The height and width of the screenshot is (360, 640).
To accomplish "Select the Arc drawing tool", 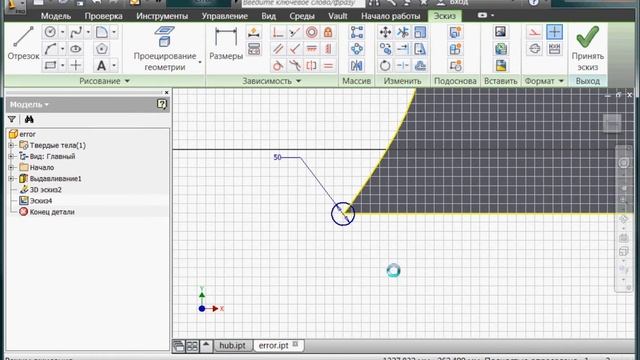I will tap(50, 49).
